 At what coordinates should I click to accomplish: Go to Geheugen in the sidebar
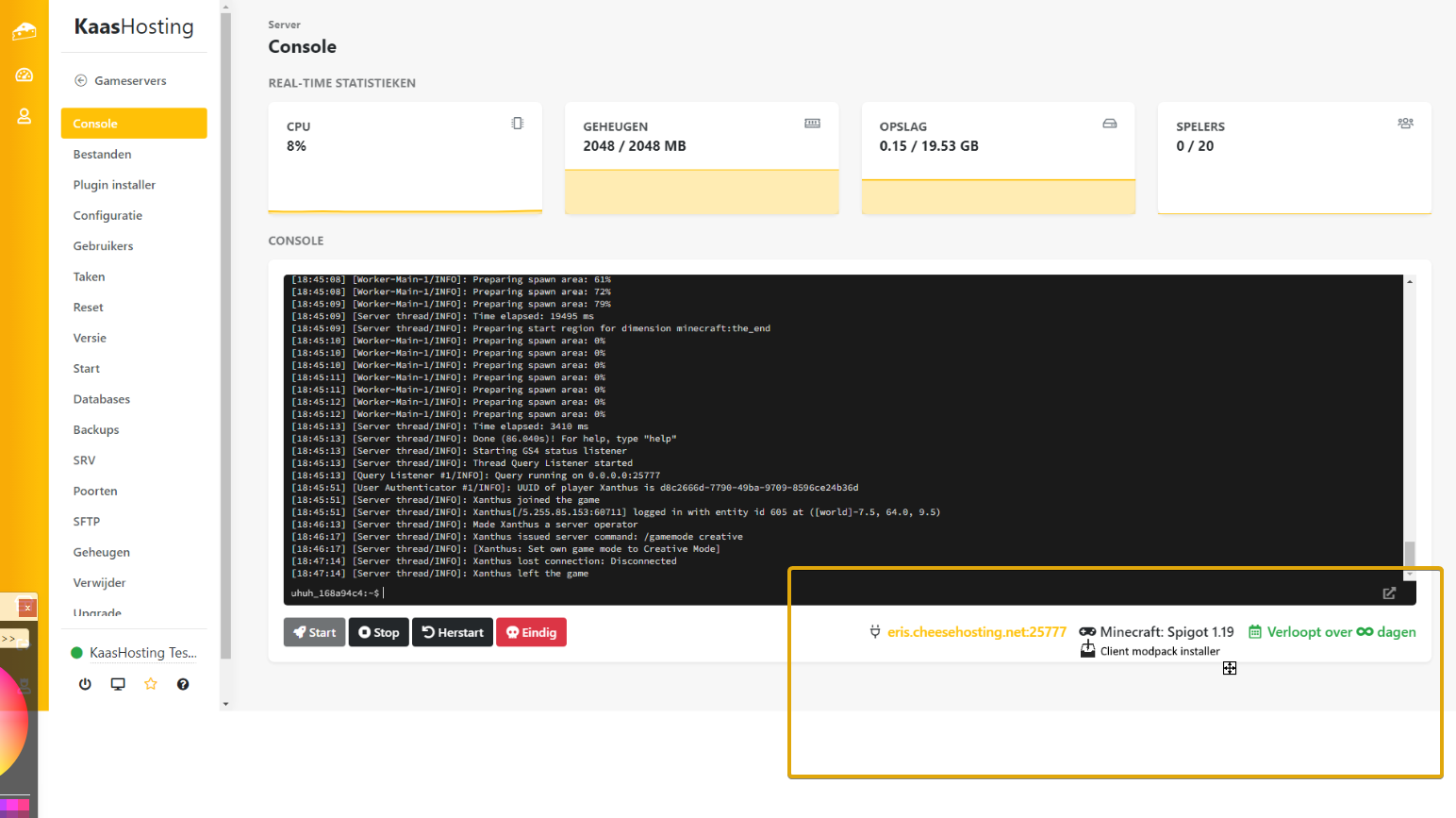[x=102, y=553]
